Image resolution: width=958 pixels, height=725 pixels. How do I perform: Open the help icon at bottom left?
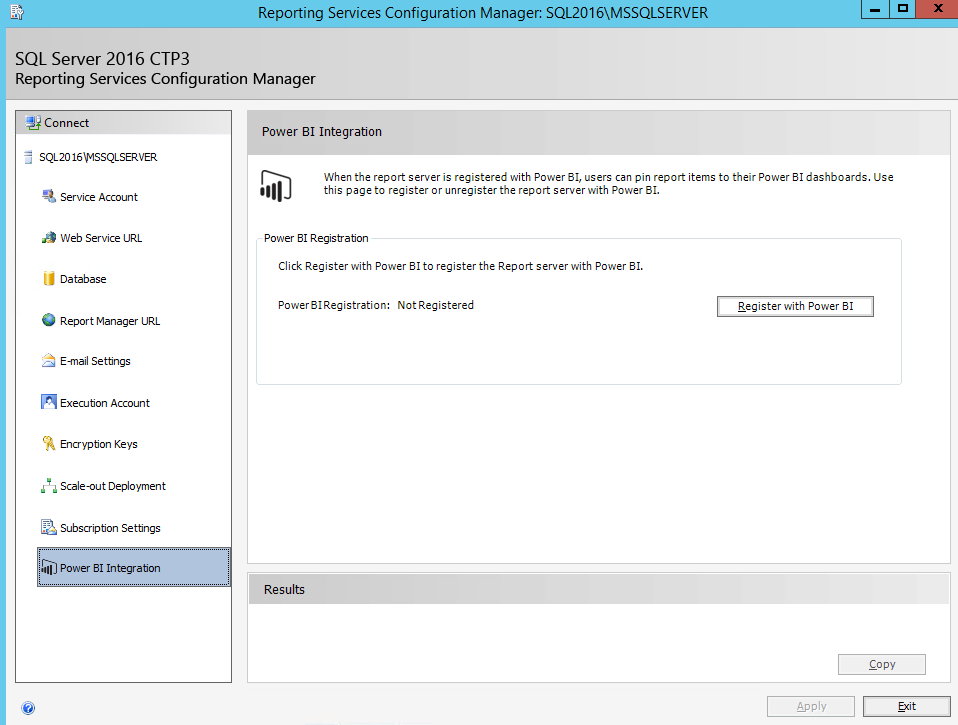28,707
